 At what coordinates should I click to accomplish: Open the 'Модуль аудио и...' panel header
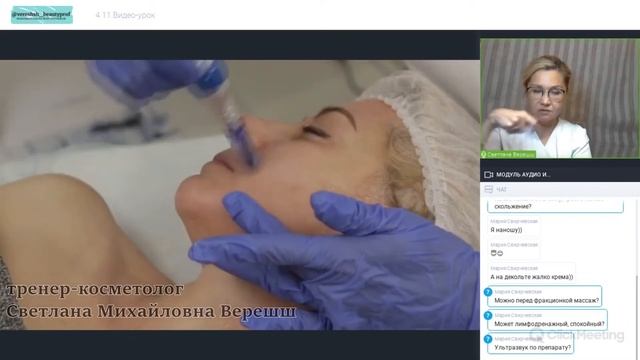[x=560, y=175]
